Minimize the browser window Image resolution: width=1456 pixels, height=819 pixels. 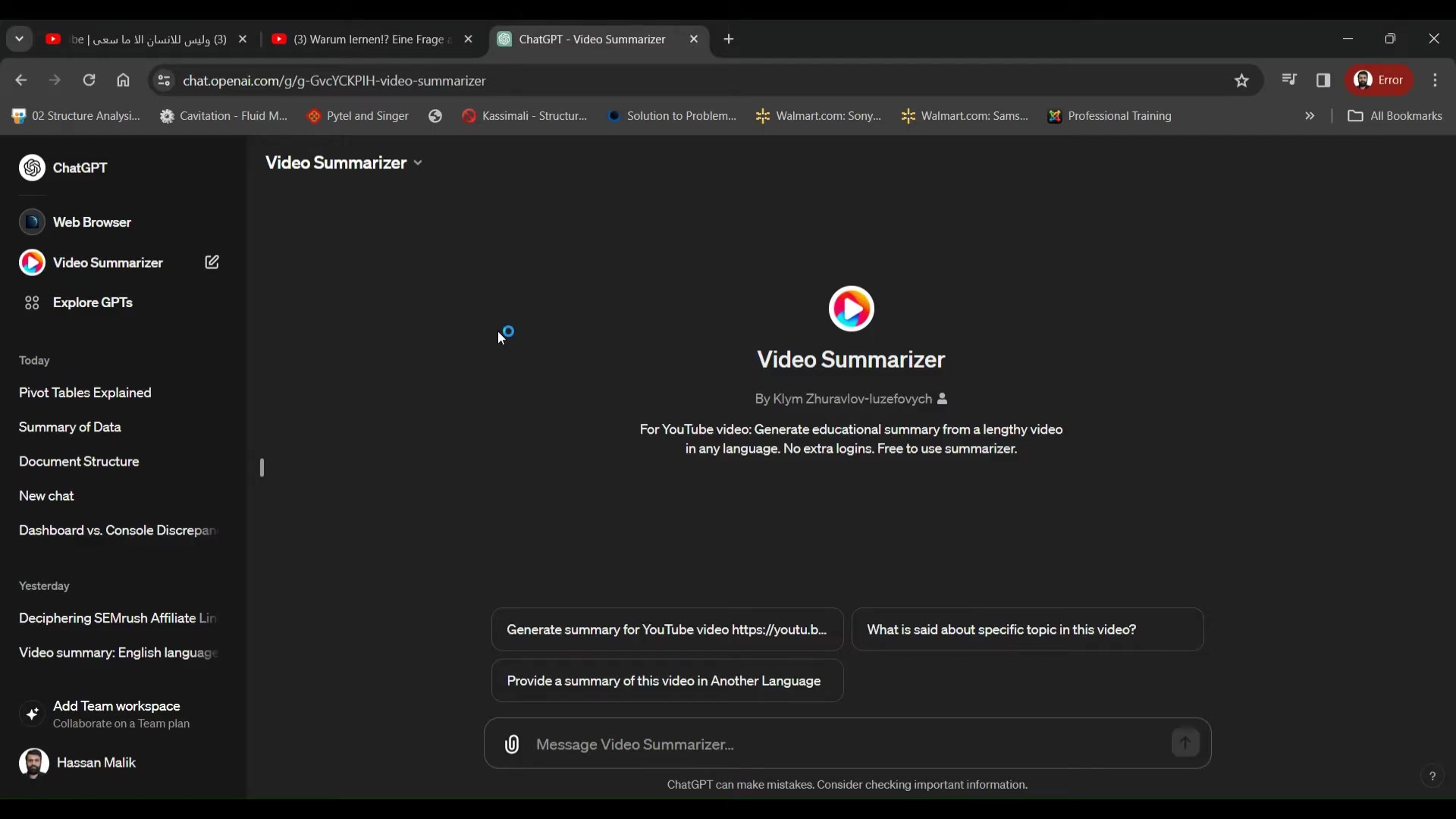[1348, 39]
